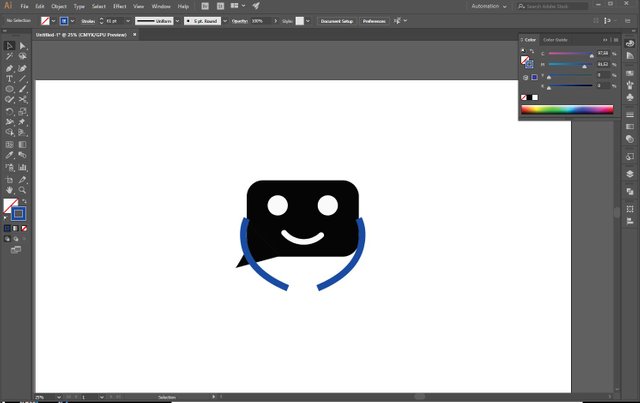The width and height of the screenshot is (640, 403).
Task: Set paint to None in toolbox
Action: pyautogui.click(x=25, y=228)
